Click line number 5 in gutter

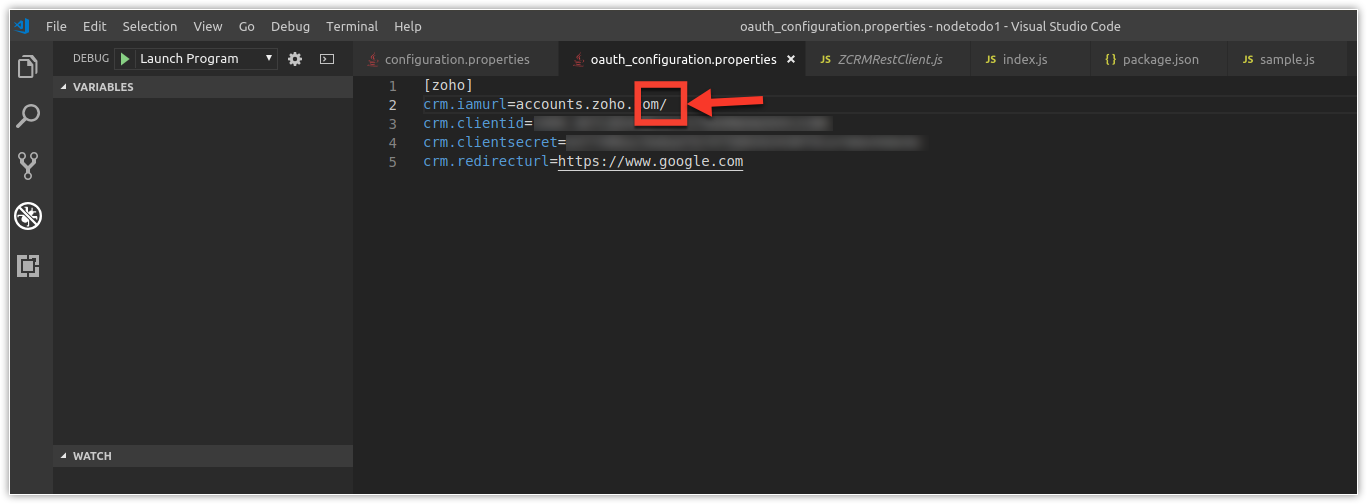(393, 161)
